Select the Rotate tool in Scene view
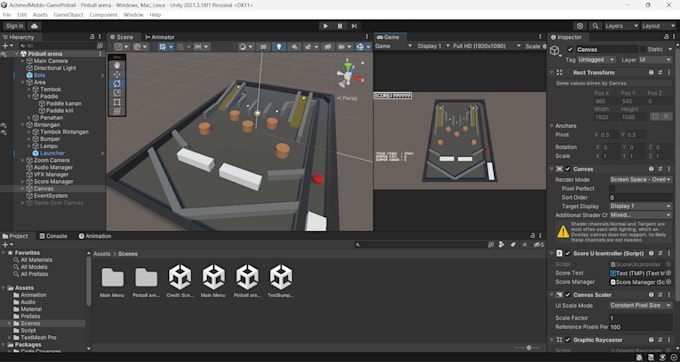Image resolution: width=680 pixels, height=362 pixels. tap(117, 83)
